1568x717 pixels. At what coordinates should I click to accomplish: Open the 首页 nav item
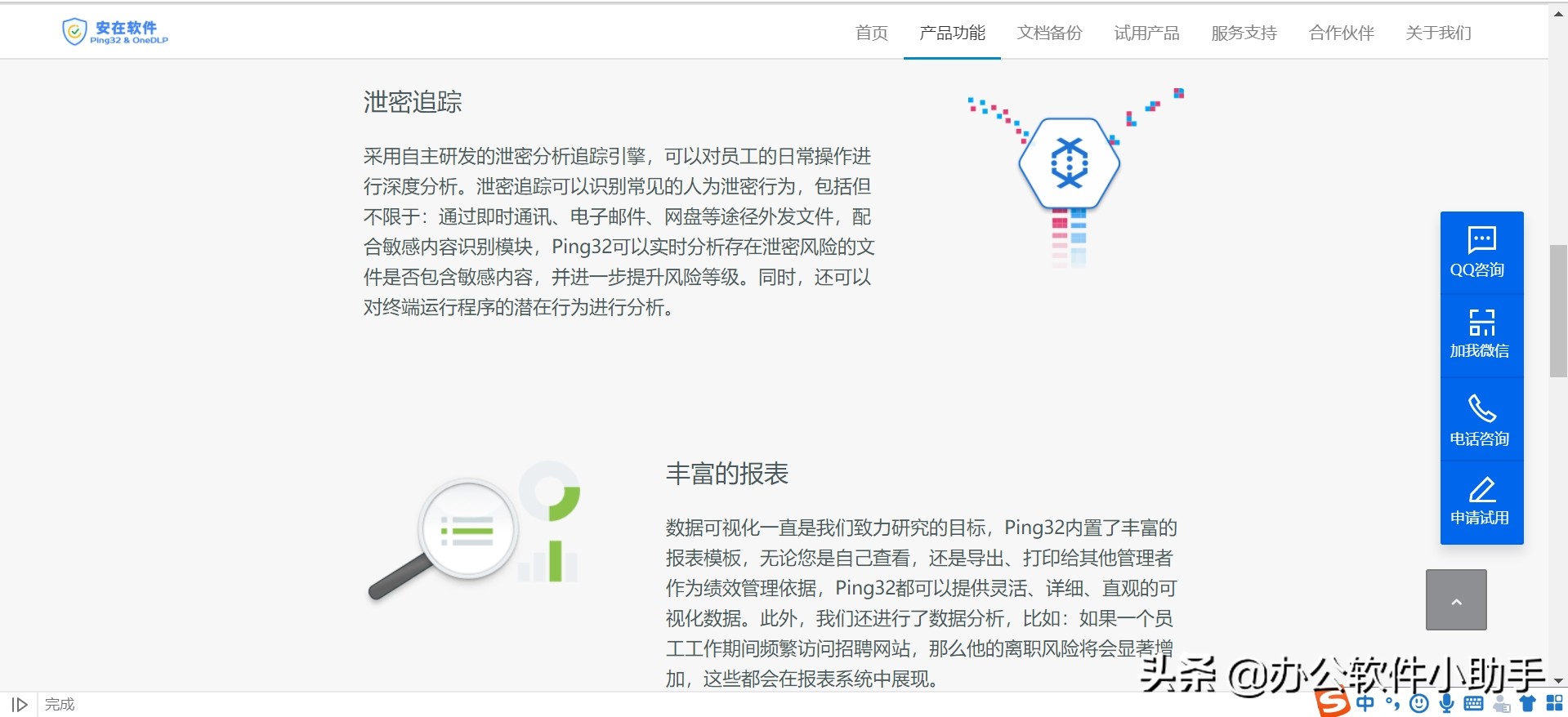click(871, 33)
